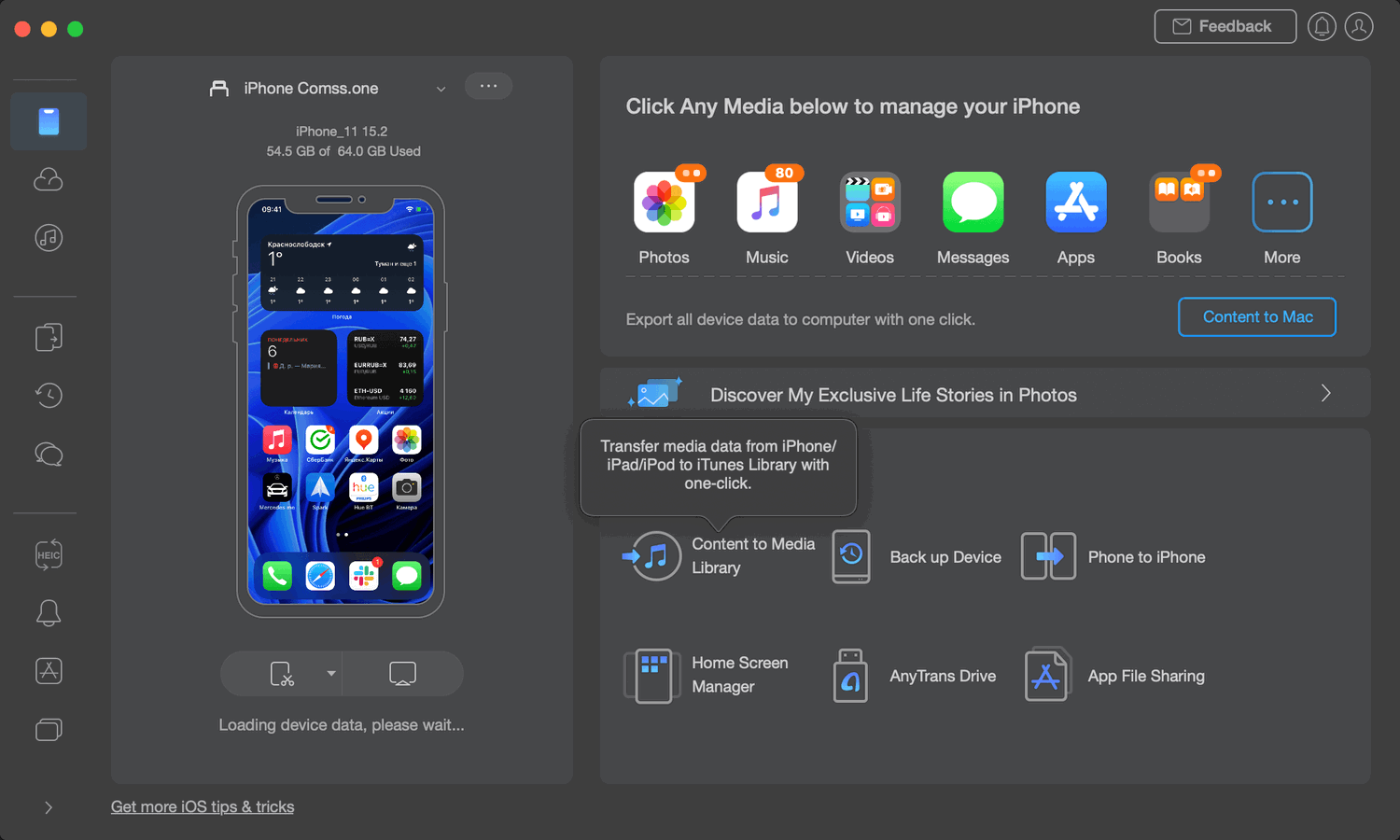Open user account profile icon
The image size is (1400, 840).
tap(1359, 26)
